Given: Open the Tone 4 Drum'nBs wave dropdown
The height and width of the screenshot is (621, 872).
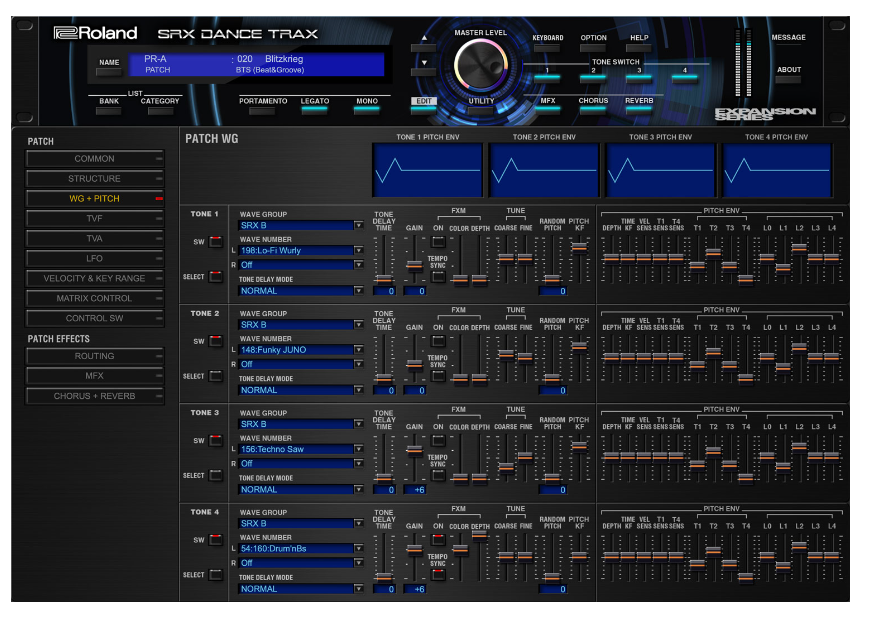Looking at the screenshot, I should click(301, 549).
